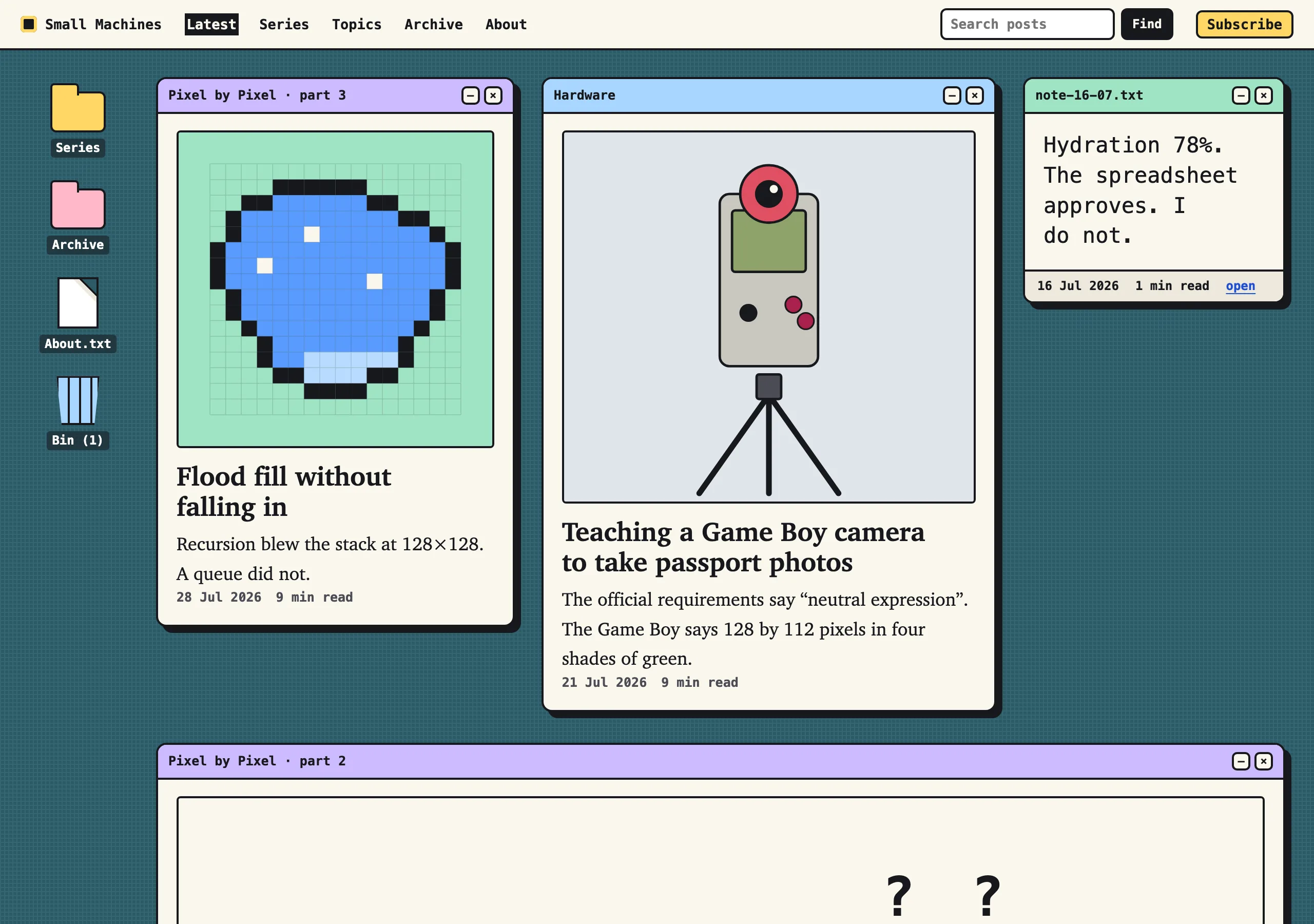
Task: Click the "Hydration 78%" note text
Action: click(x=1133, y=145)
